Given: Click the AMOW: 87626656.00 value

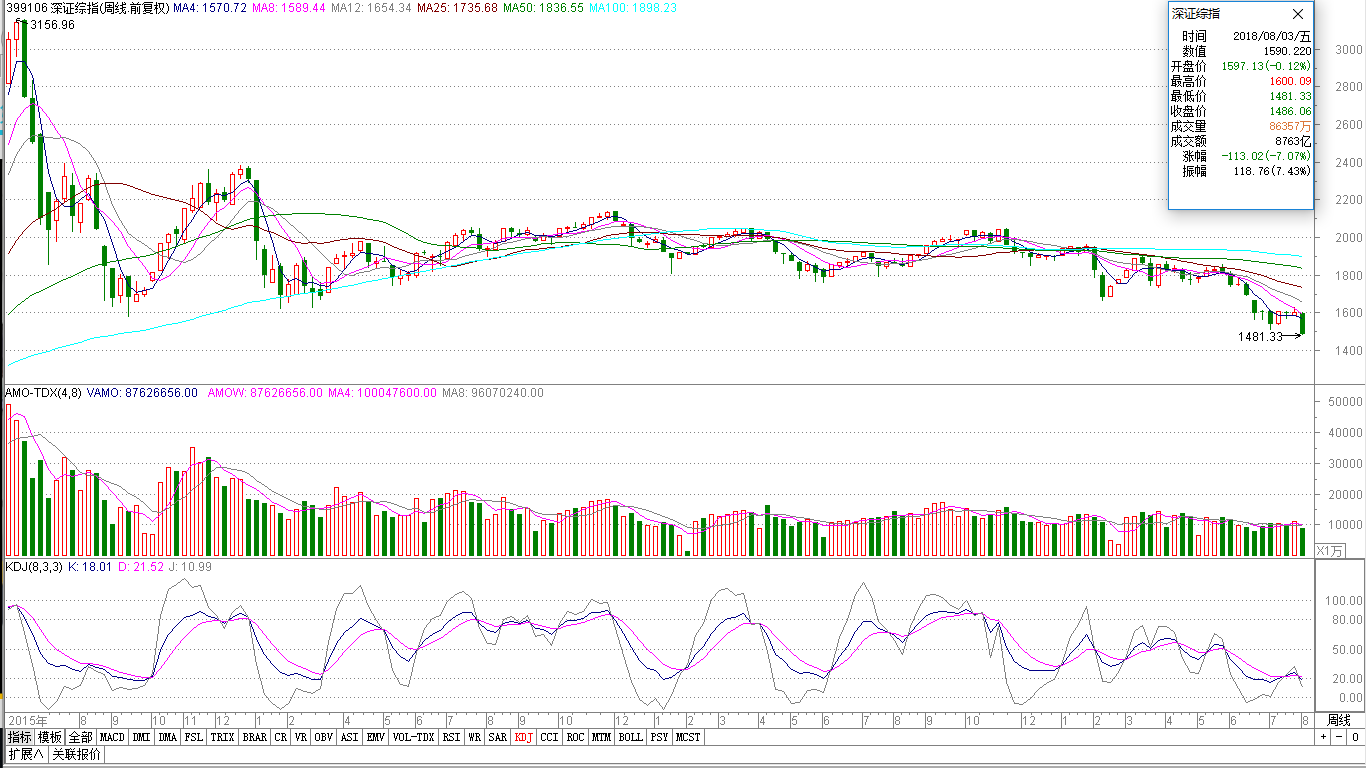Looking at the screenshot, I should (x=265, y=393).
